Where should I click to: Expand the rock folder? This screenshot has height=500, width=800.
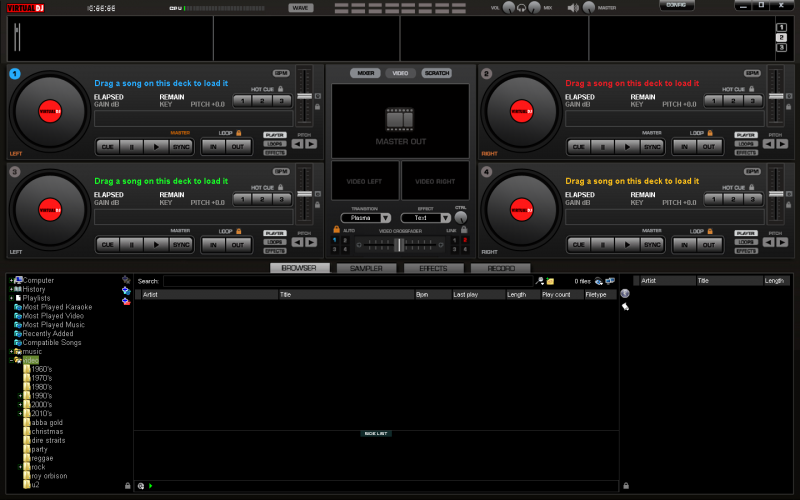(x=20, y=467)
